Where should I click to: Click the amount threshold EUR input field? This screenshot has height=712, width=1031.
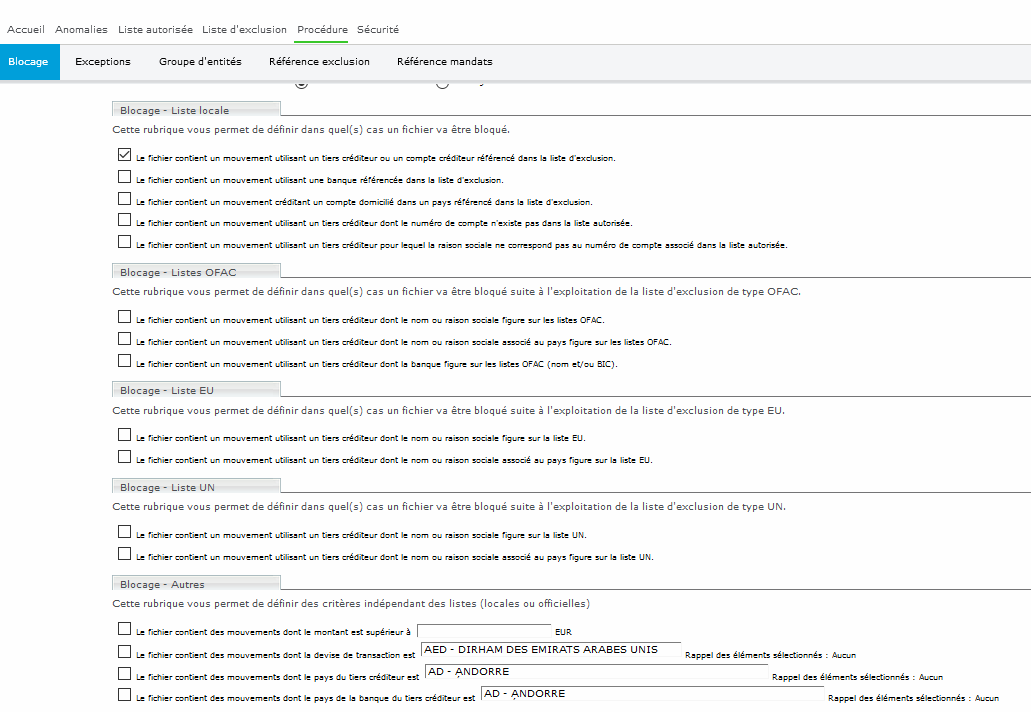484,631
